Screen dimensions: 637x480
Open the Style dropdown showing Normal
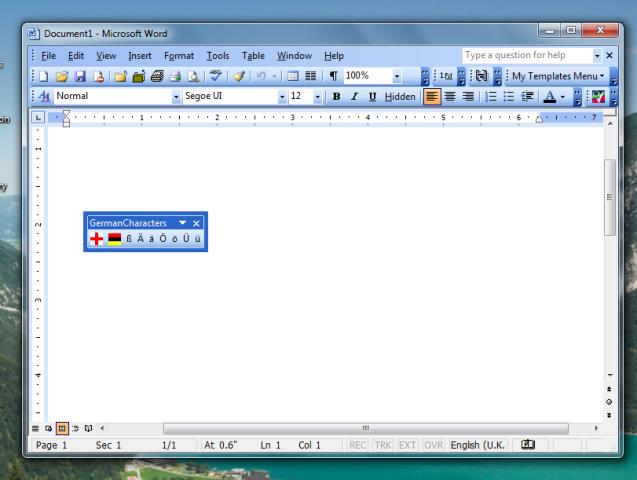[176, 97]
